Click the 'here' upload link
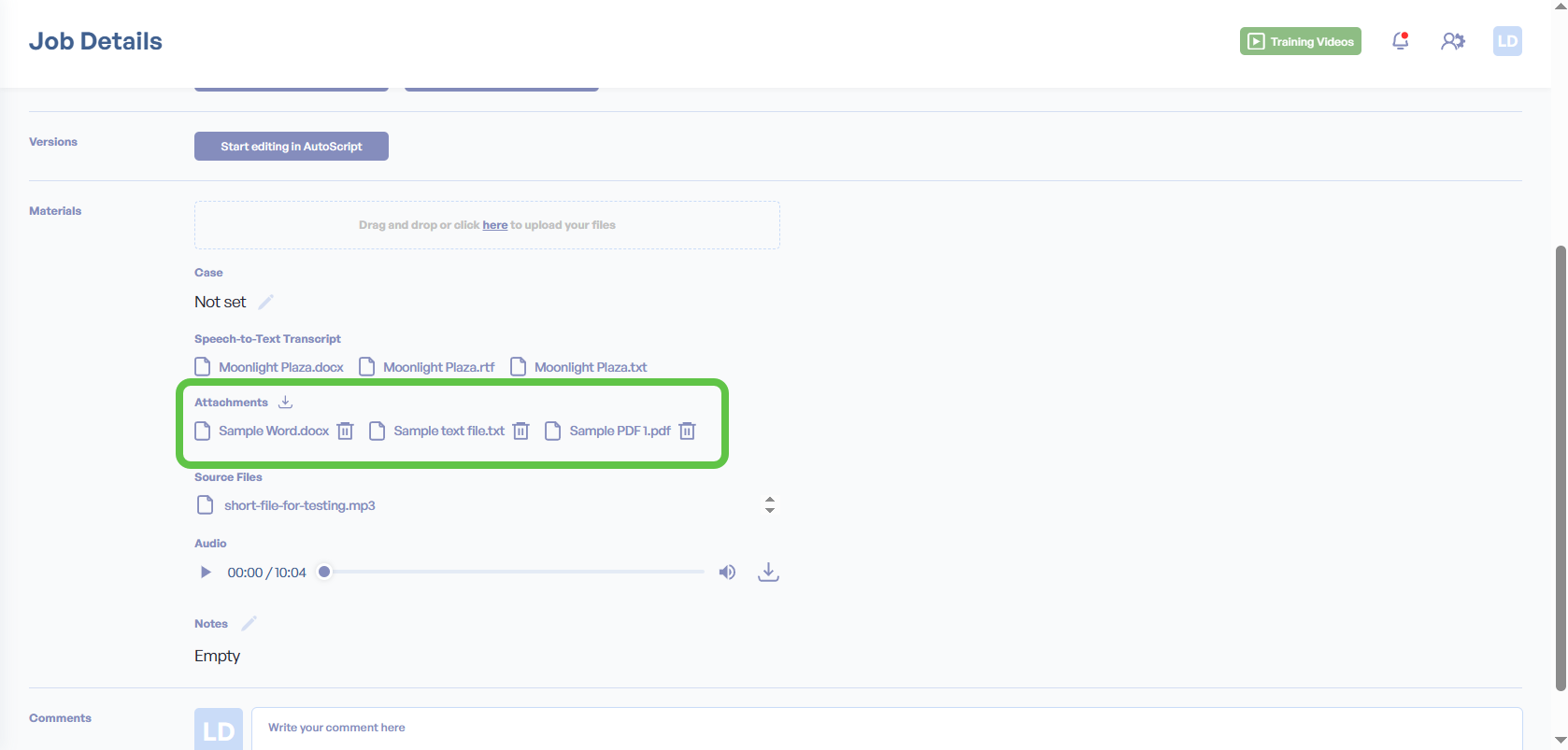 coord(494,225)
